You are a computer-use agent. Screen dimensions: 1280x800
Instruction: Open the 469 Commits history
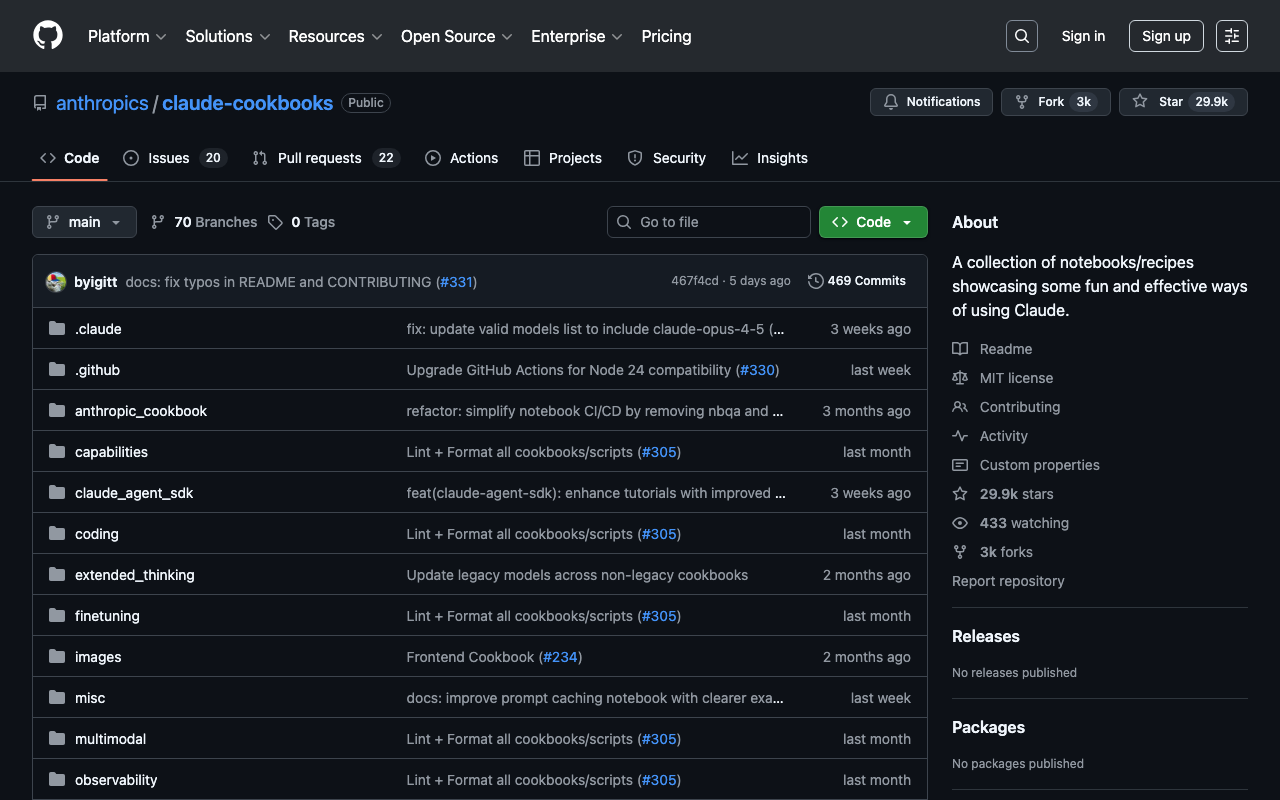pyautogui.click(x=857, y=281)
